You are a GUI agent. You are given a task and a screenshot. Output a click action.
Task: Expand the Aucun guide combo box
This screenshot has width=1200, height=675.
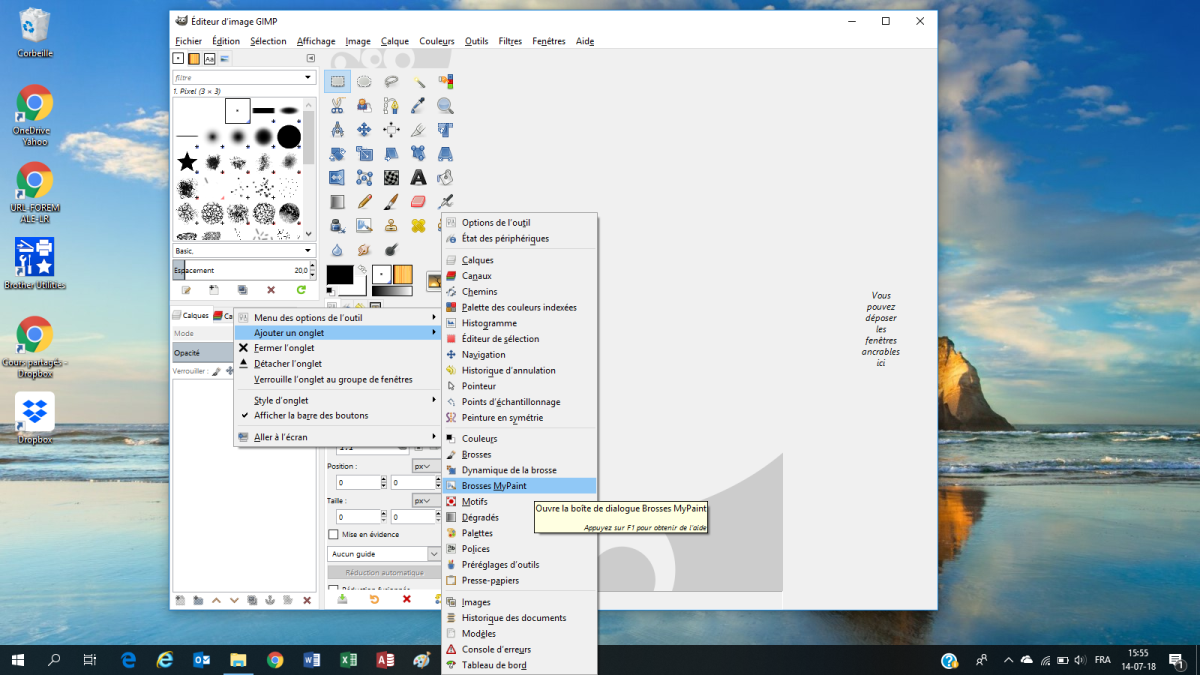pyautogui.click(x=385, y=553)
